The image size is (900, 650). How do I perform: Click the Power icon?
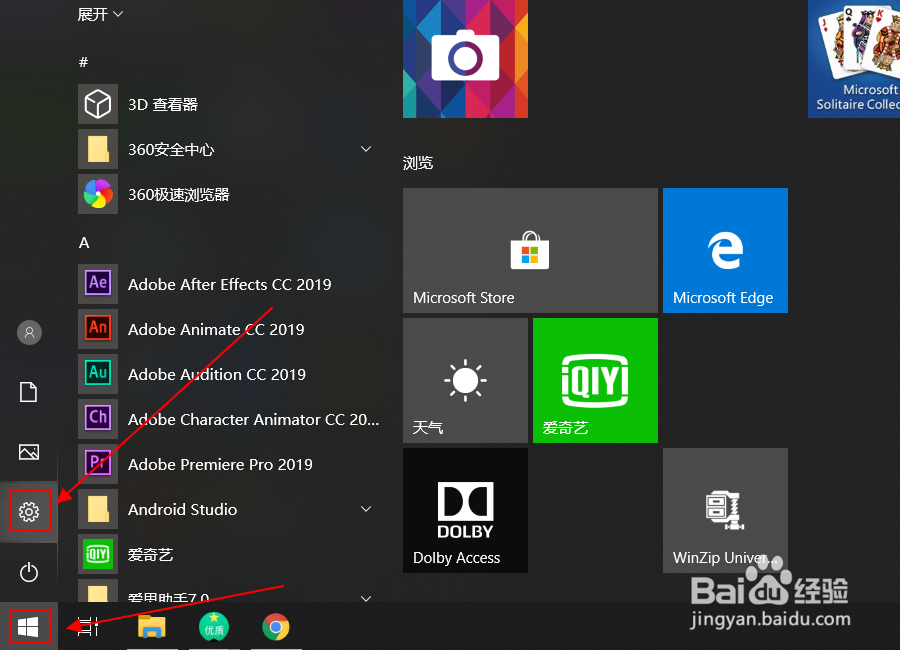[29, 572]
